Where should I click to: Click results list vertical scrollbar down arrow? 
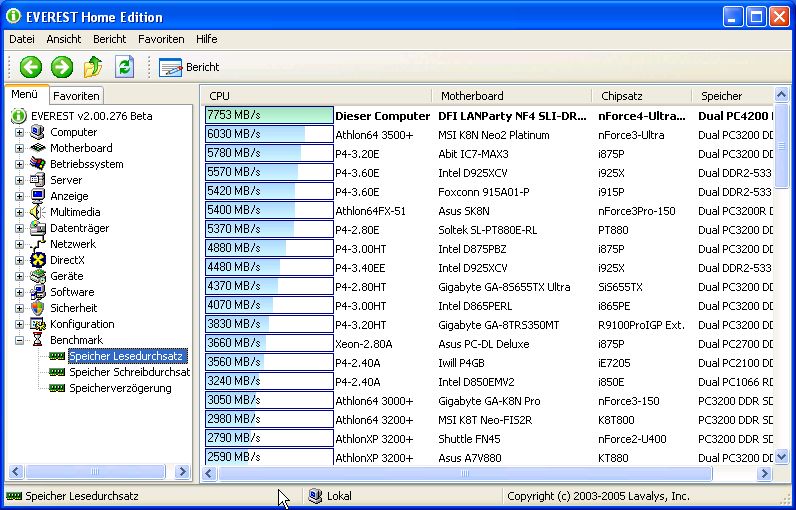pyautogui.click(x=782, y=457)
